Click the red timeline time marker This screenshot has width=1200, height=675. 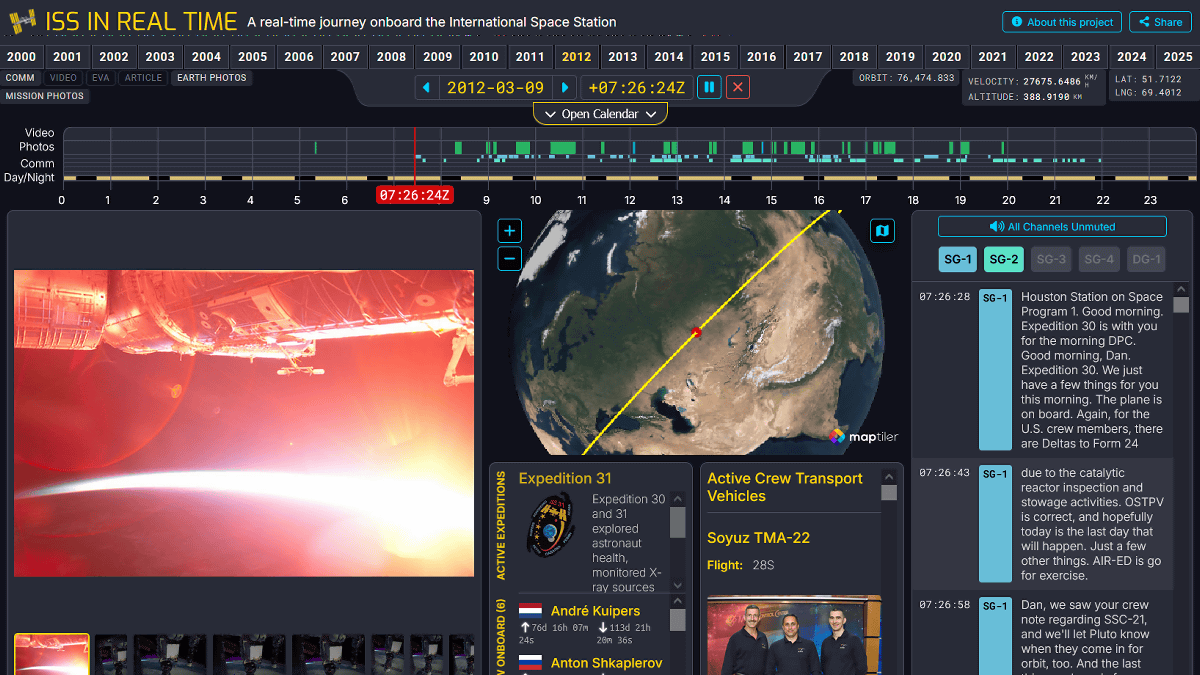(415, 194)
